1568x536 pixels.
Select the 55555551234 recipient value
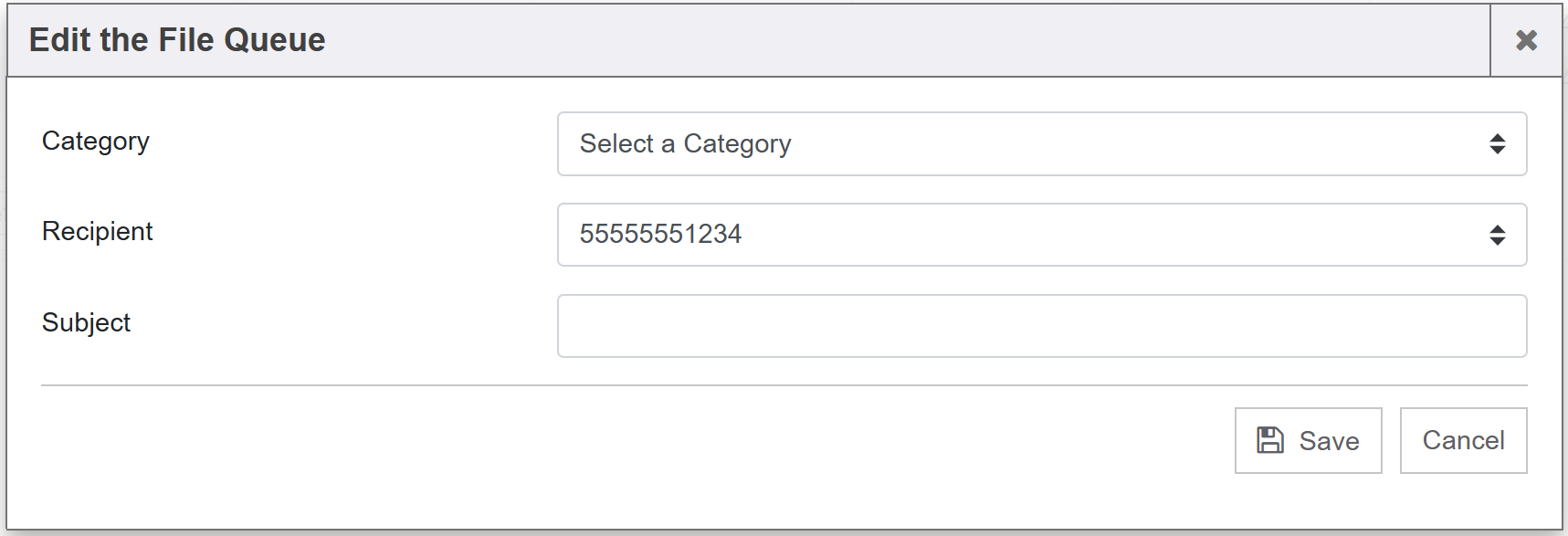point(660,235)
